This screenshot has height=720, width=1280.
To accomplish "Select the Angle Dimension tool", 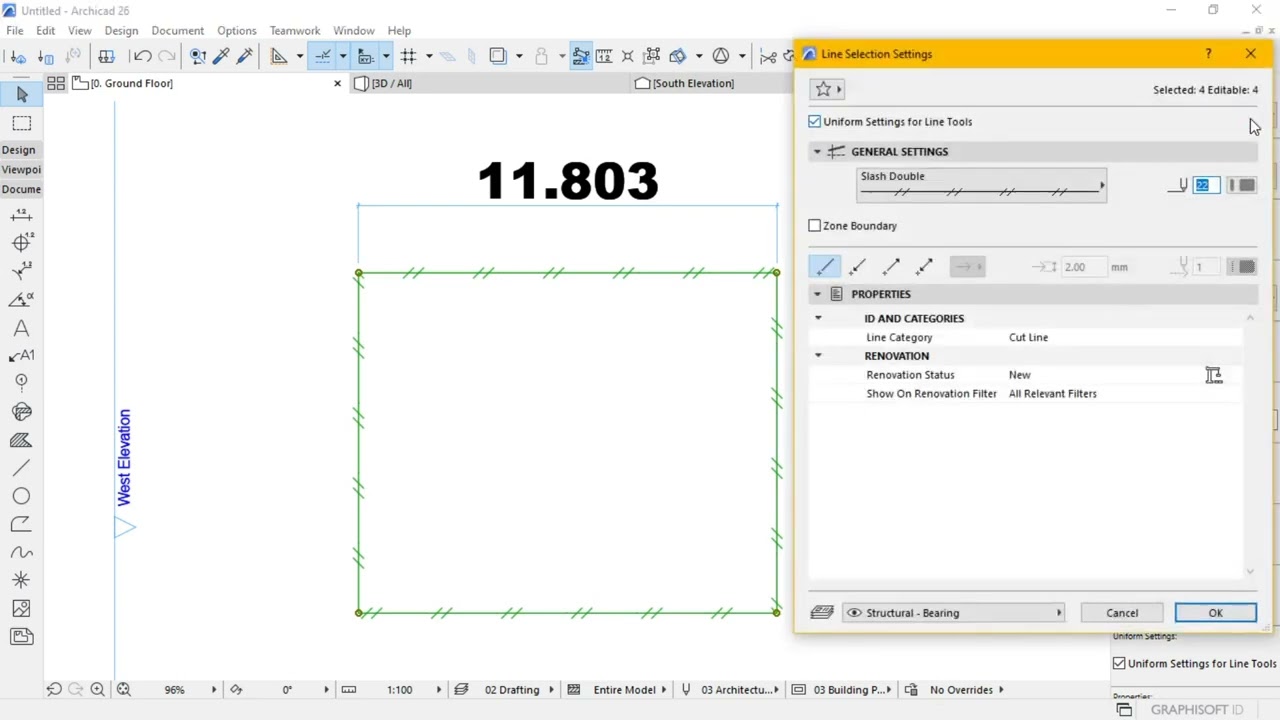I will click(x=21, y=299).
